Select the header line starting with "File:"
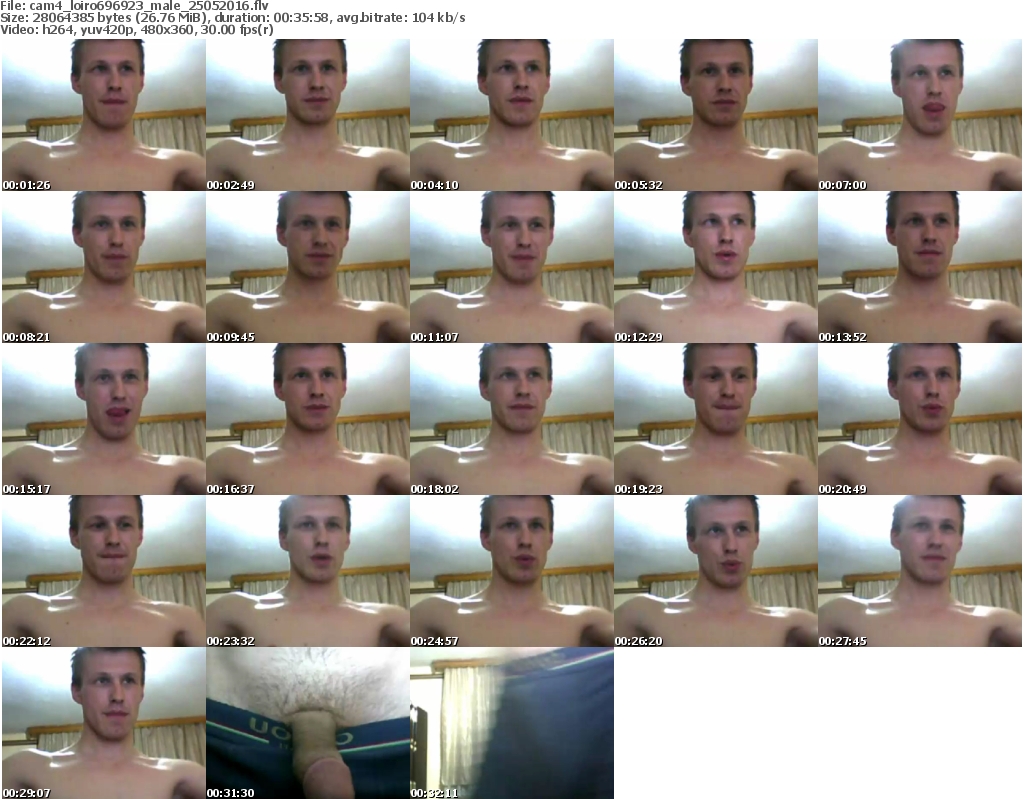Viewport: 1024px width, 799px height. (x=135, y=6)
